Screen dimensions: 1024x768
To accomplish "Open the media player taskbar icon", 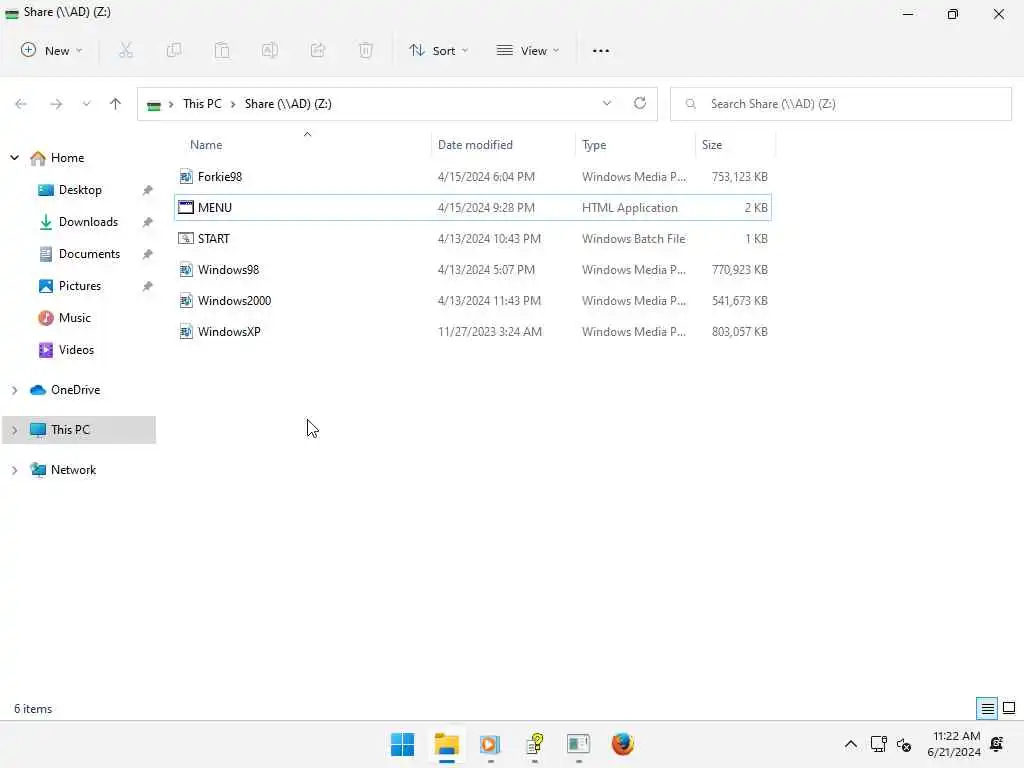I will point(490,744).
